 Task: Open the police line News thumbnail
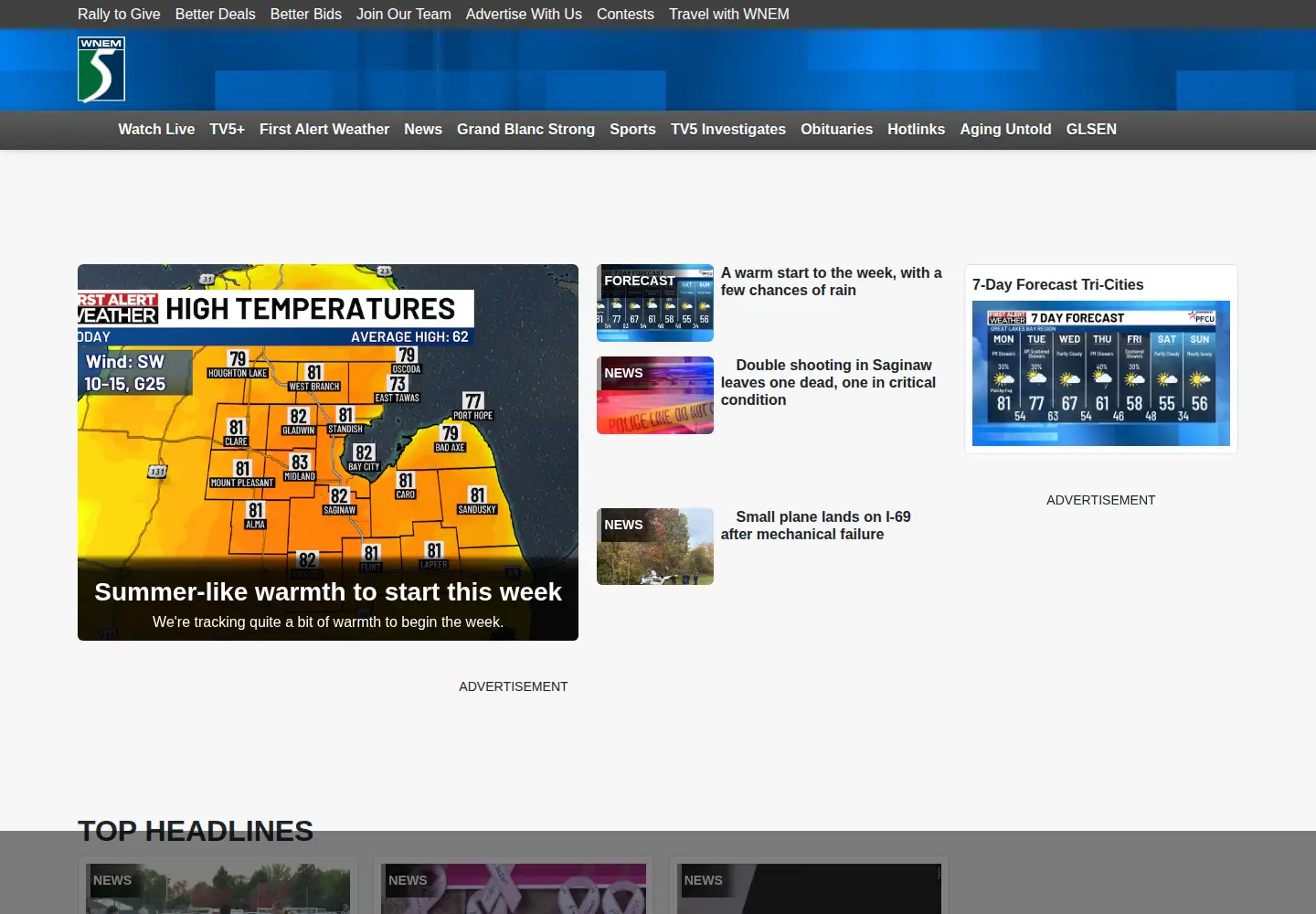[655, 395]
